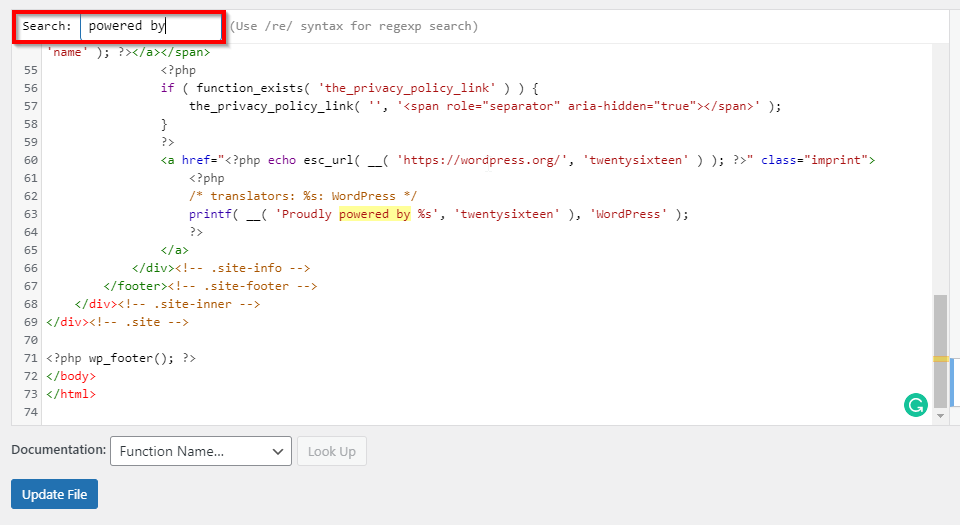The height and width of the screenshot is (525, 960).
Task: Click the Look Up button
Action: [x=332, y=451]
